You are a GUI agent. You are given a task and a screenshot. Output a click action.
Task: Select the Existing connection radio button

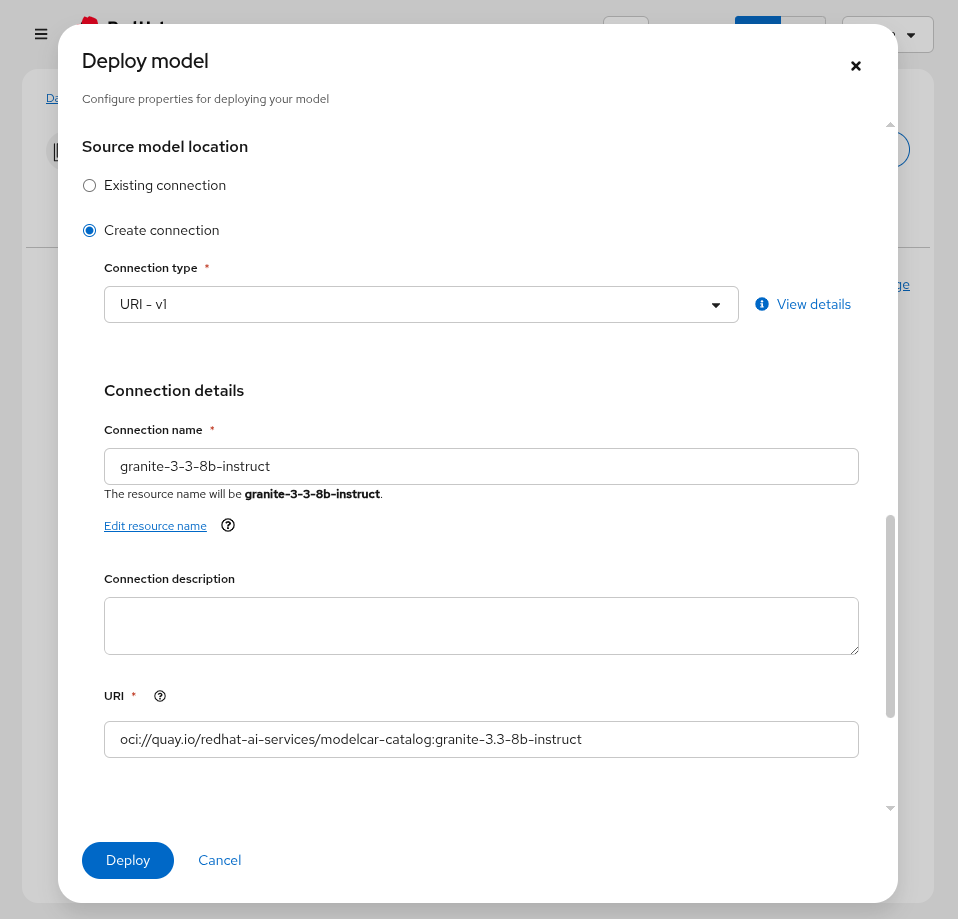pyautogui.click(x=89, y=186)
